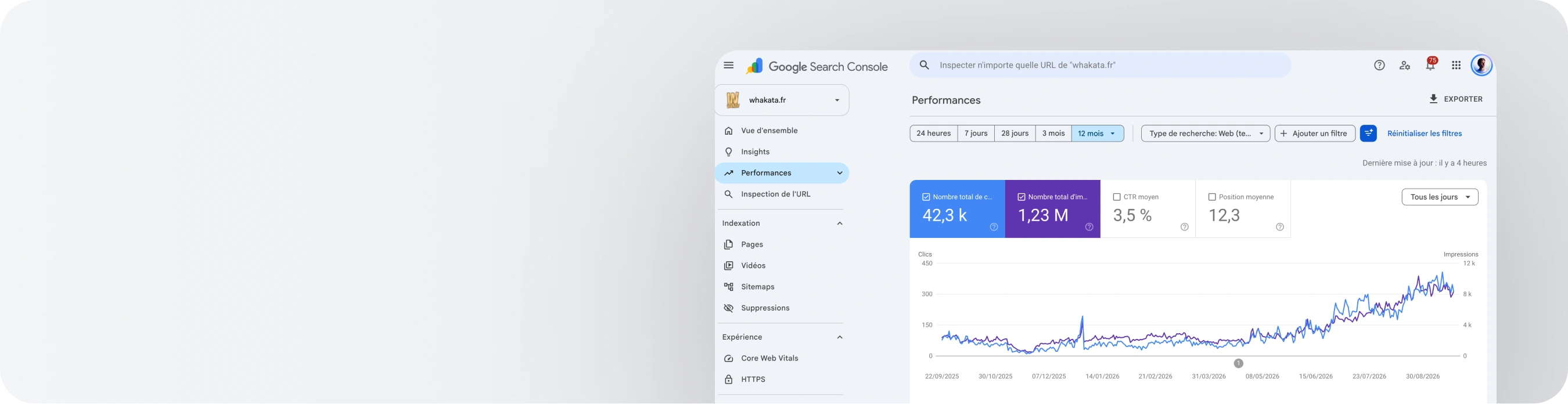Click the Vidéos icon in sidebar
Image resolution: width=1568 pixels, height=404 pixels.
point(729,266)
